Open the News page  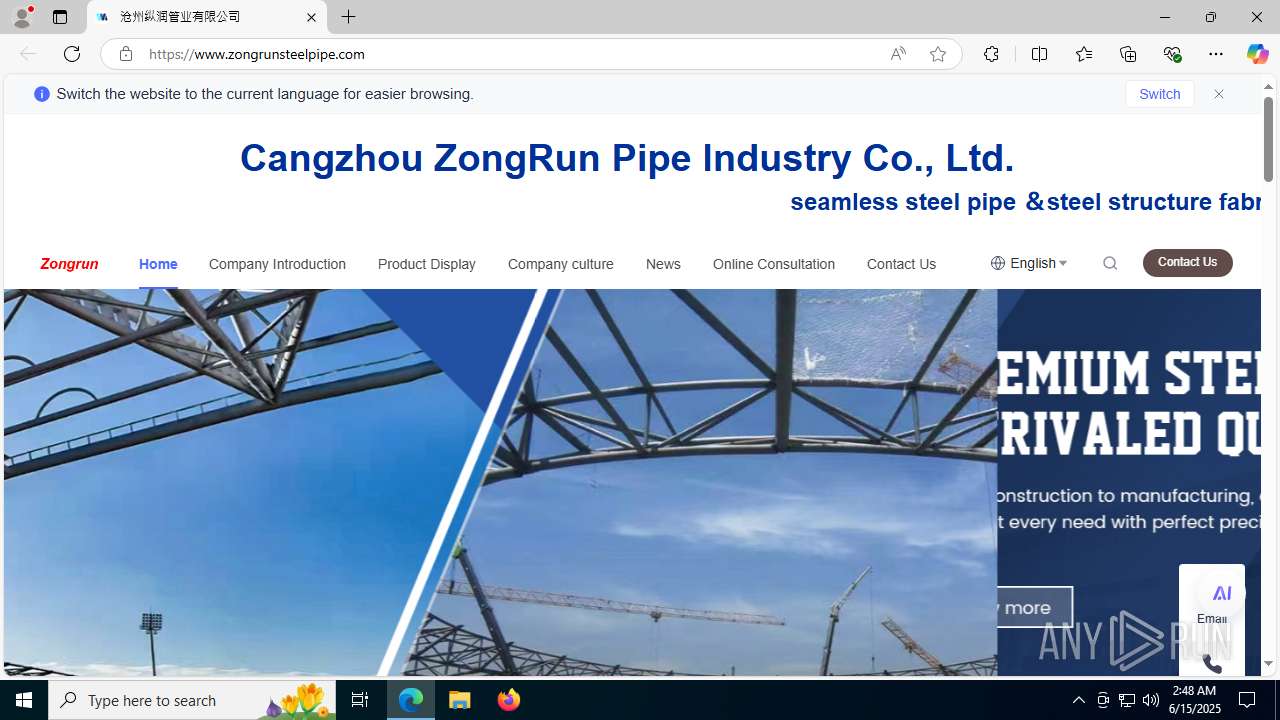(x=663, y=264)
